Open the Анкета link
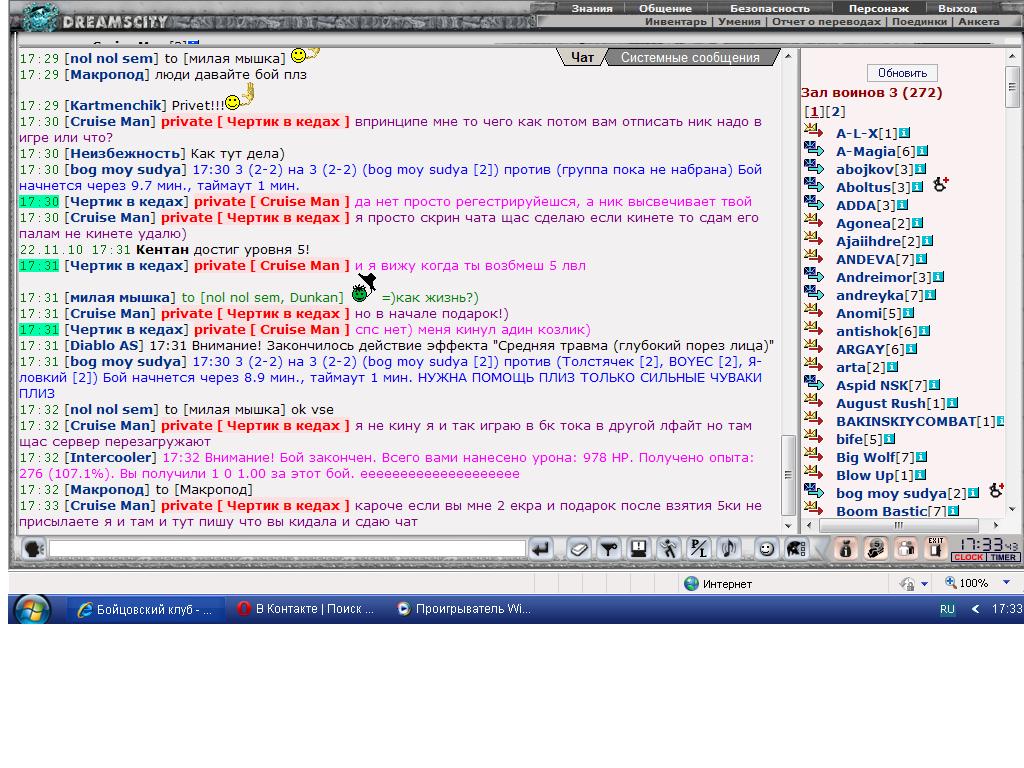This screenshot has height=768, width=1024. (978, 22)
